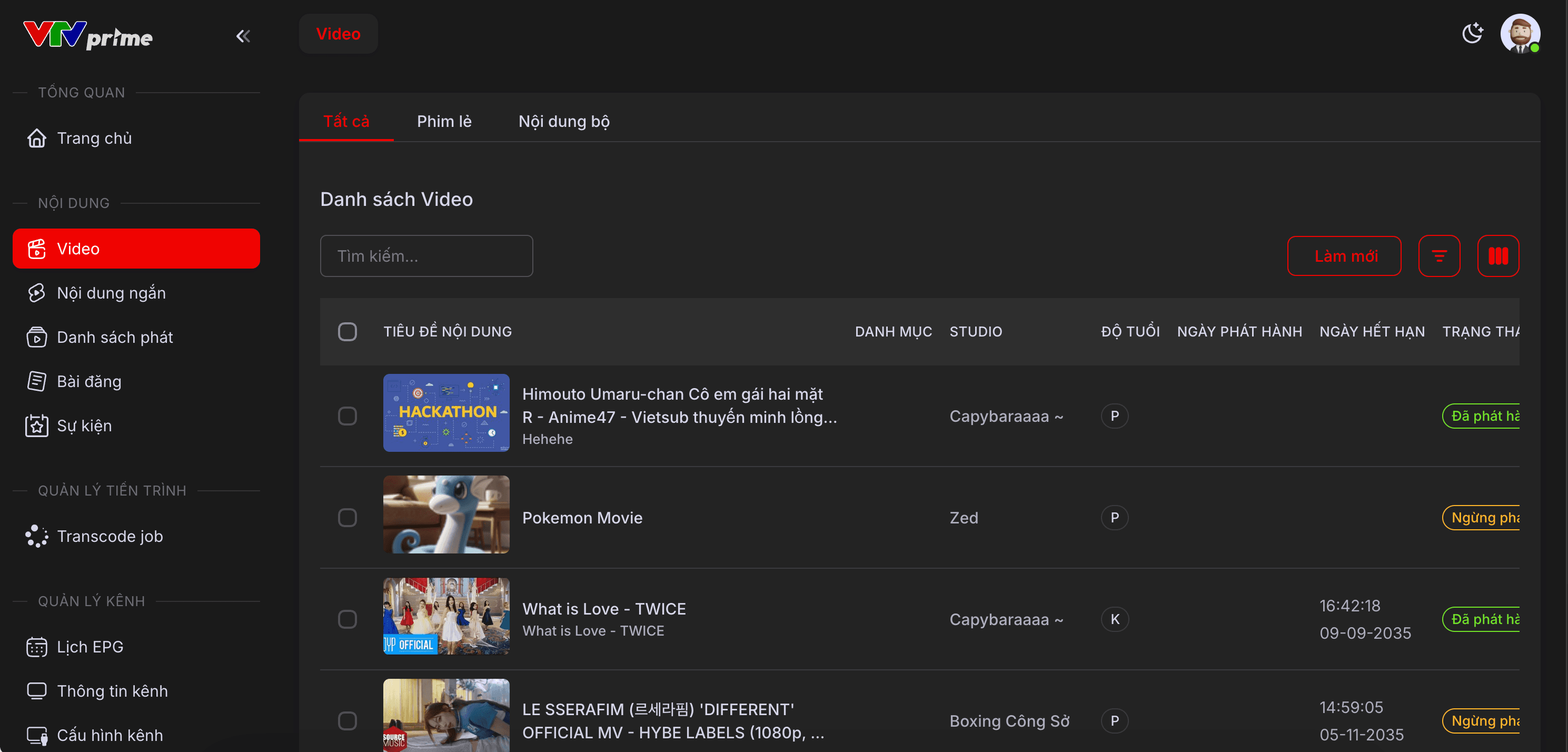
Task: Open the column display settings button
Action: pos(1498,256)
